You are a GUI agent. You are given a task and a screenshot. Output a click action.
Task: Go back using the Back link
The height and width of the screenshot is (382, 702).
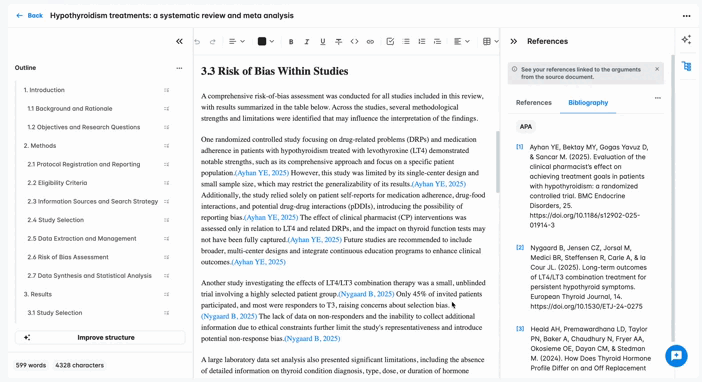point(30,16)
